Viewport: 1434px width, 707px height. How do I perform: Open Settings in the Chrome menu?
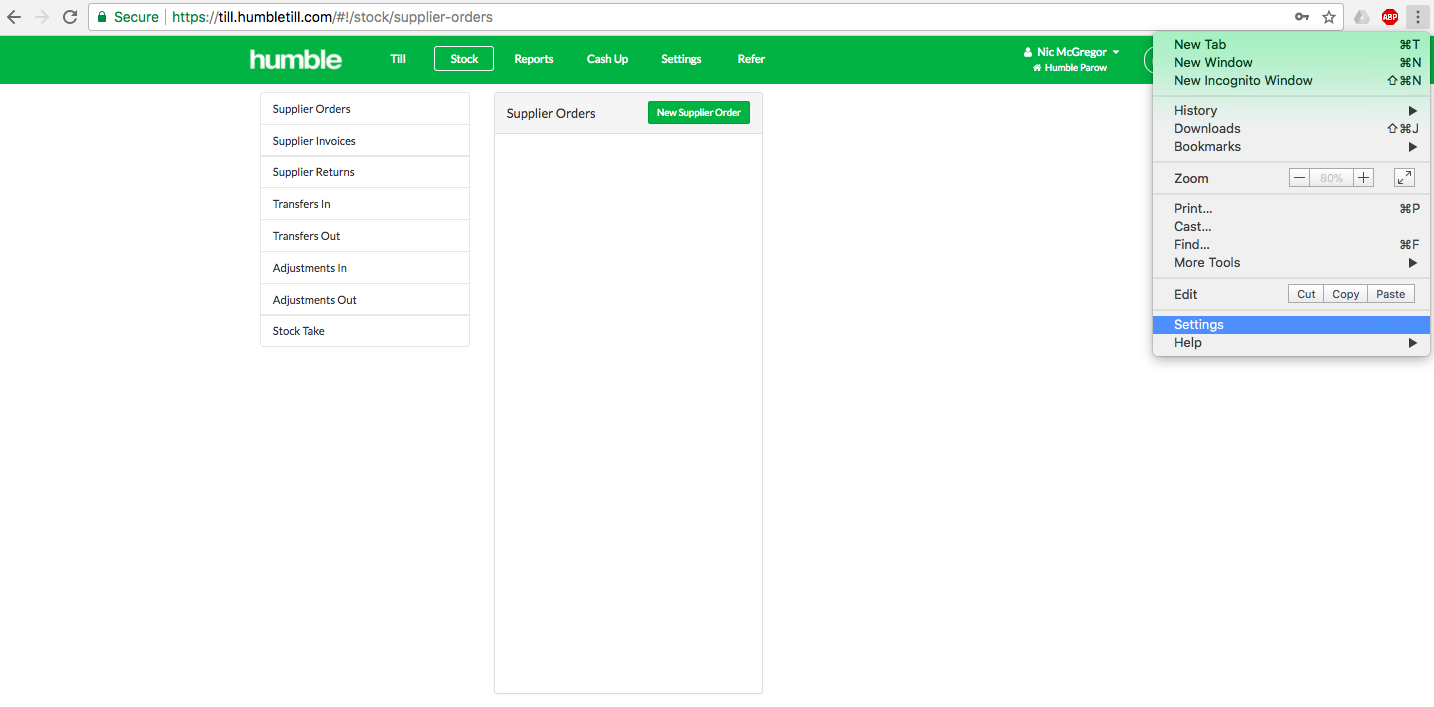(x=1291, y=324)
